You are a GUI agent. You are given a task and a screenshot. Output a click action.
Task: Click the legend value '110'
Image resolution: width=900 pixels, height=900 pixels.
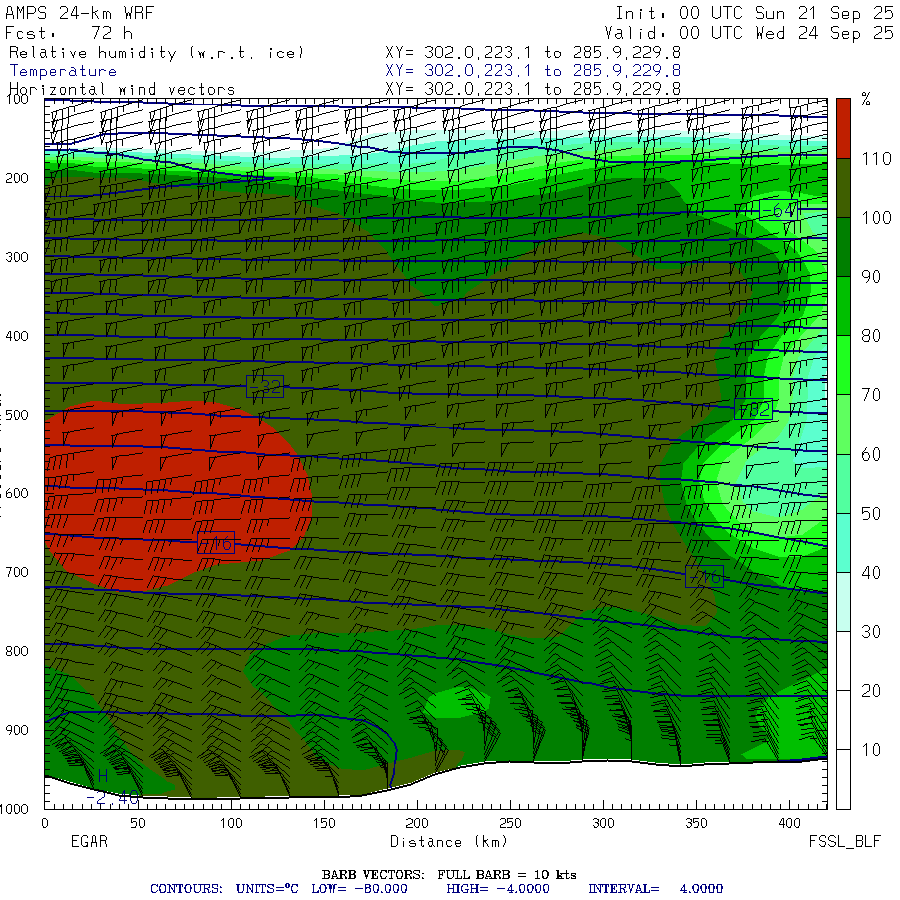[x=876, y=158]
